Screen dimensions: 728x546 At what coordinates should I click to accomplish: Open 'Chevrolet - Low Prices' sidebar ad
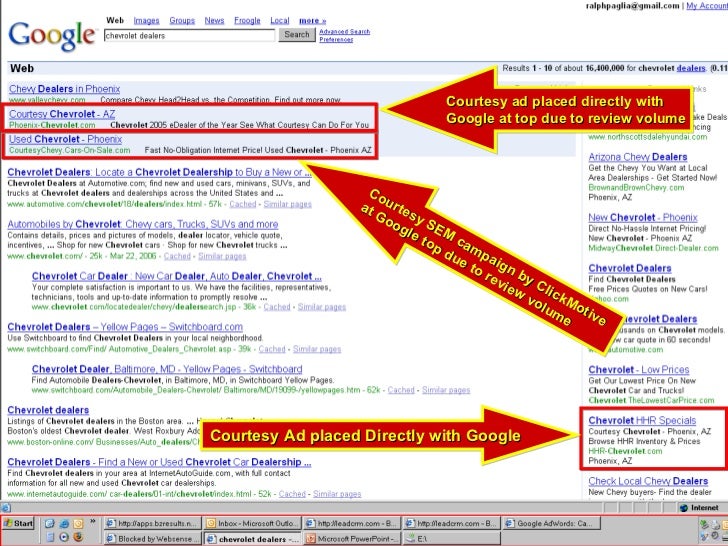[638, 370]
